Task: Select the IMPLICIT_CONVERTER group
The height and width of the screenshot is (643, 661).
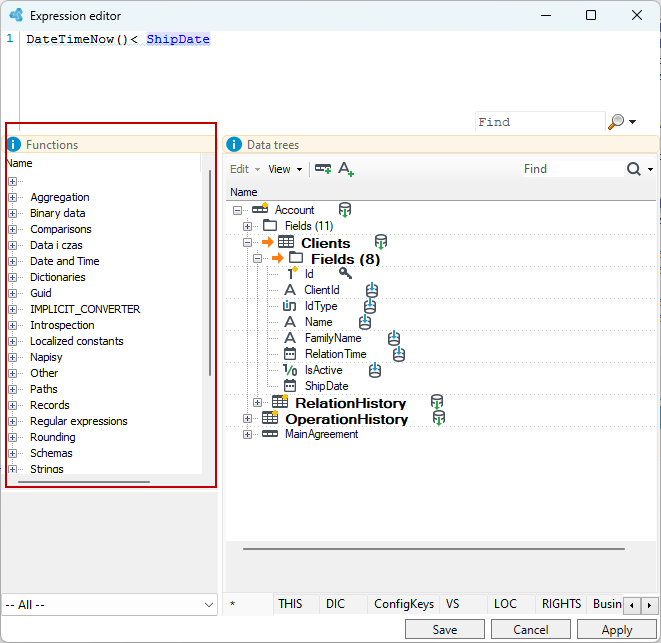Action: point(85,309)
